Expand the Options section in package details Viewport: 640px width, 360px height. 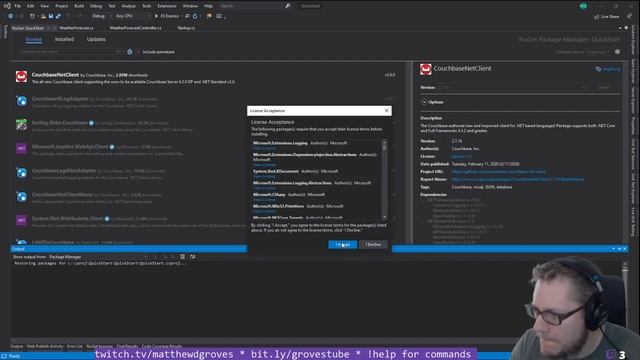(424, 102)
